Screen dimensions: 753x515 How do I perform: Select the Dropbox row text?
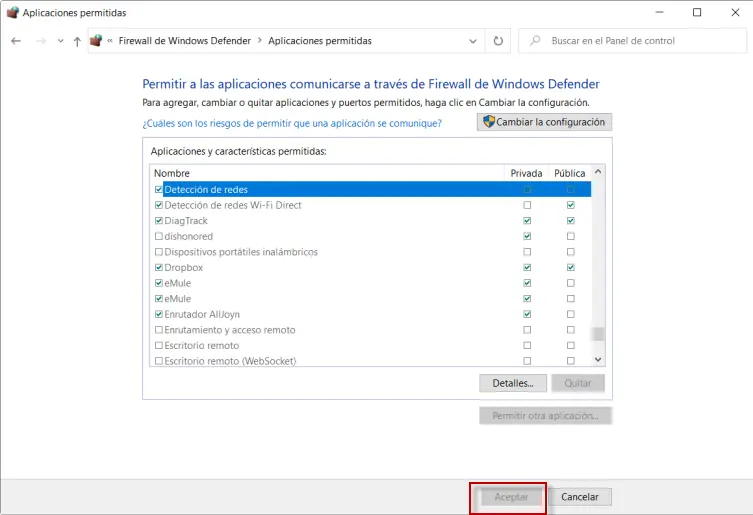click(183, 268)
